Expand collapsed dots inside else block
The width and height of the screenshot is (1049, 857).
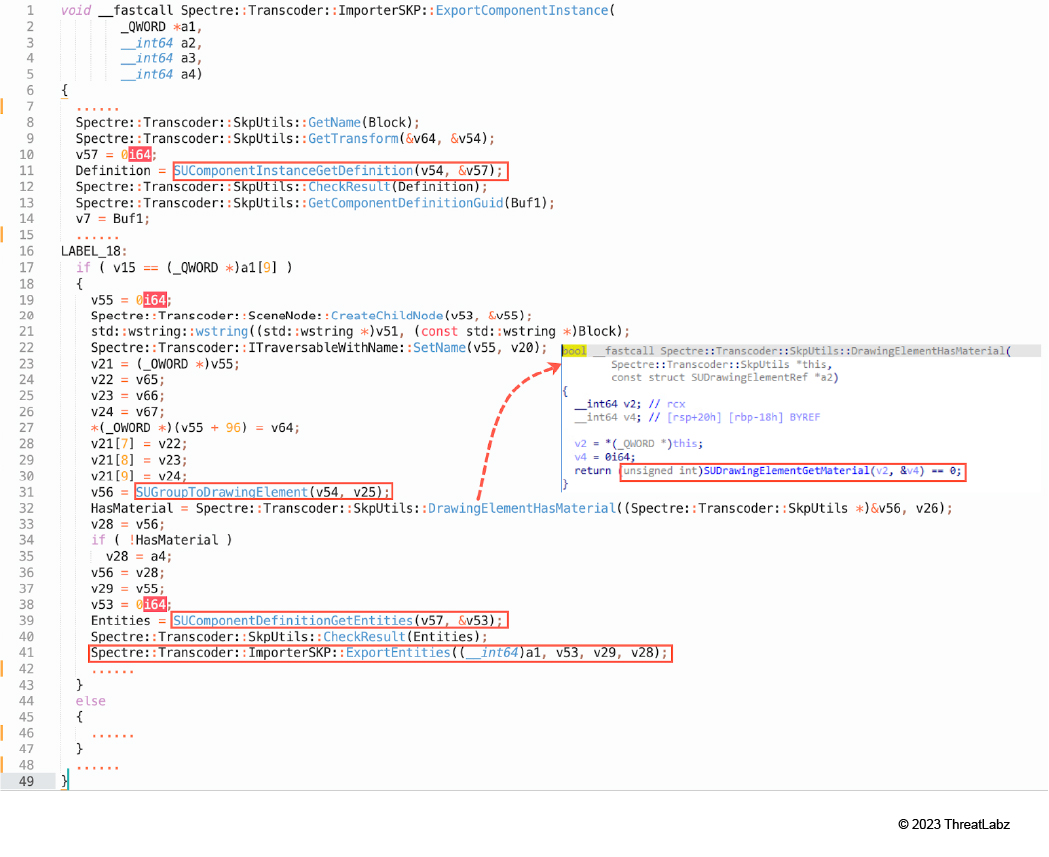[x=112, y=732]
